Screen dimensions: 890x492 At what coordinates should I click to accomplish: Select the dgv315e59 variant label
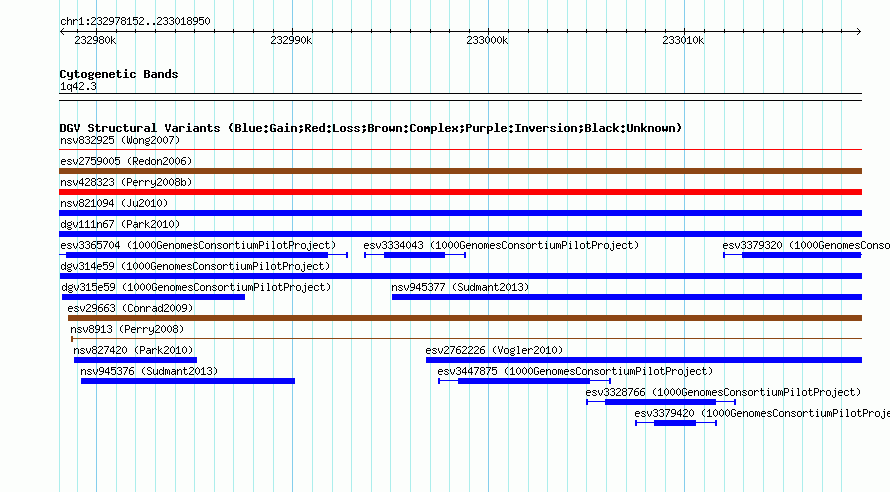(196, 287)
